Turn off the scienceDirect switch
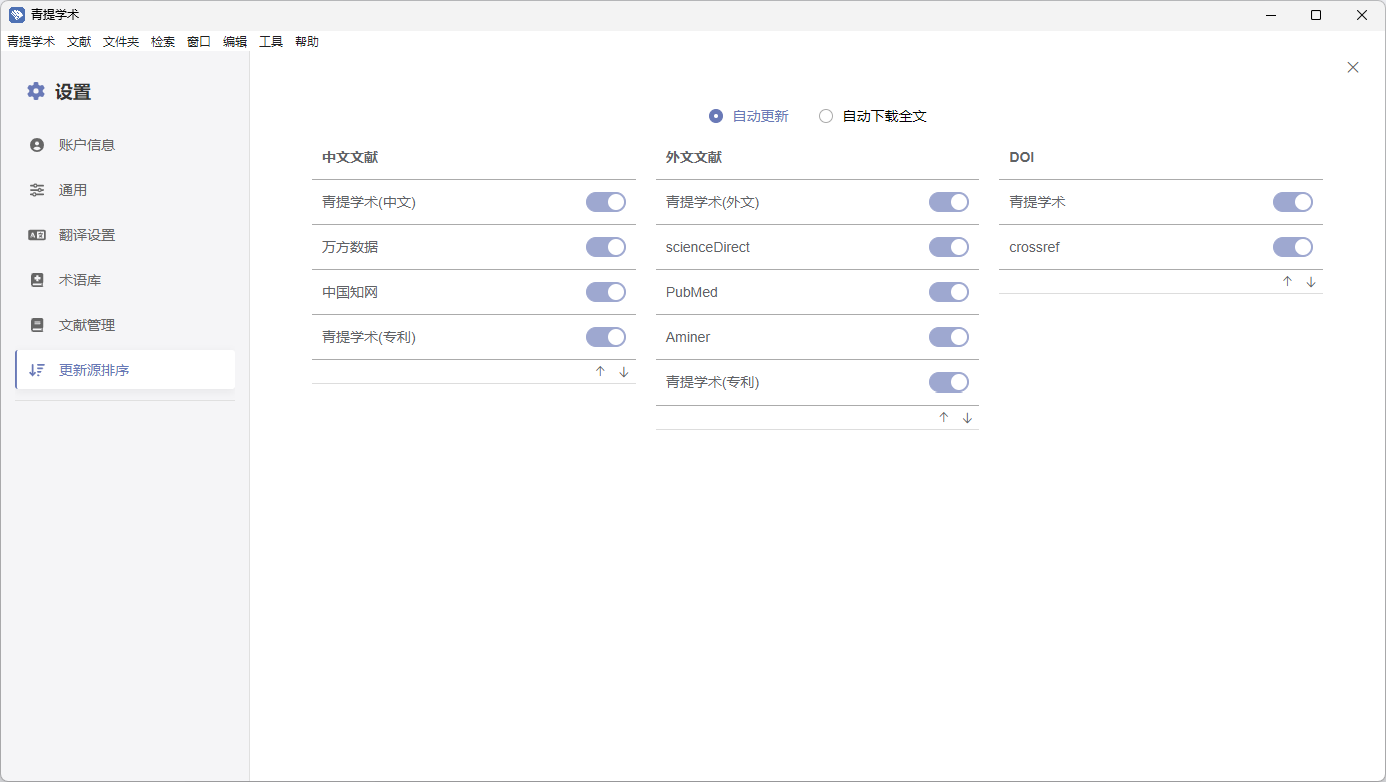Image resolution: width=1386 pixels, height=782 pixels. tap(949, 247)
